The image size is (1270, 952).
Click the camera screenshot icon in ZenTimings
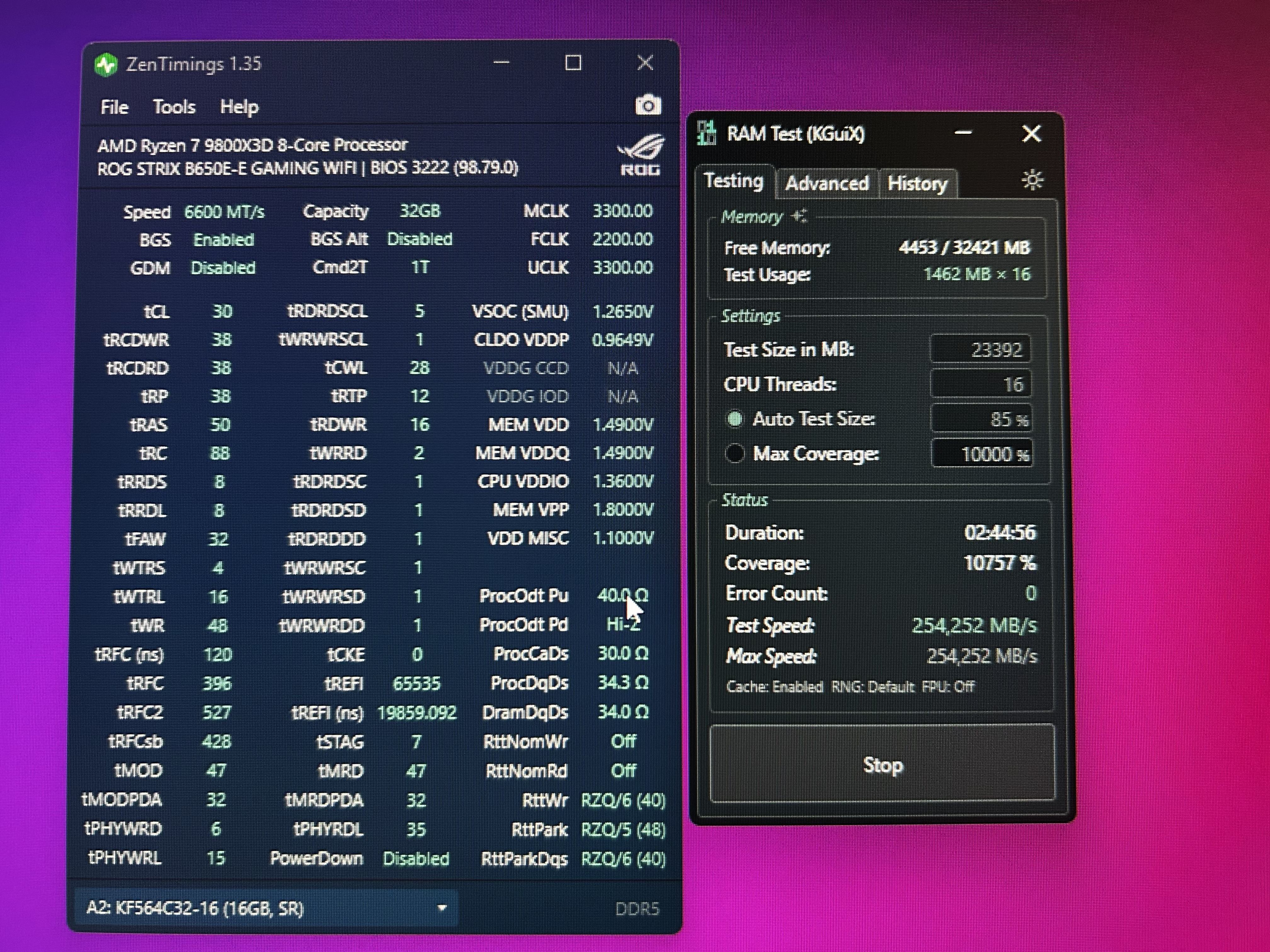click(648, 105)
